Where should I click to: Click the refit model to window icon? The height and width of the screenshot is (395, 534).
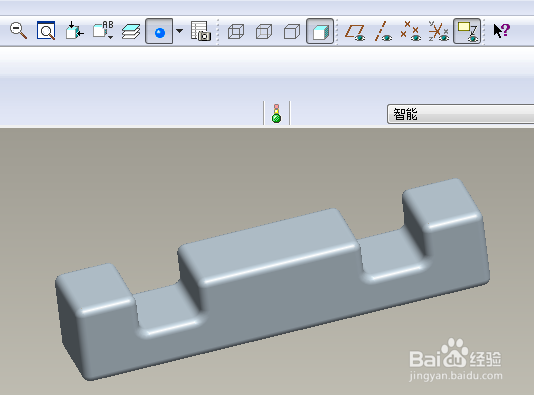click(x=46, y=31)
